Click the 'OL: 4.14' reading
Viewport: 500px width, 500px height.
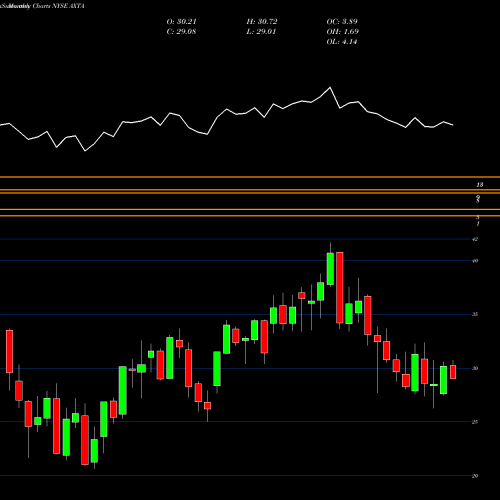point(342,42)
